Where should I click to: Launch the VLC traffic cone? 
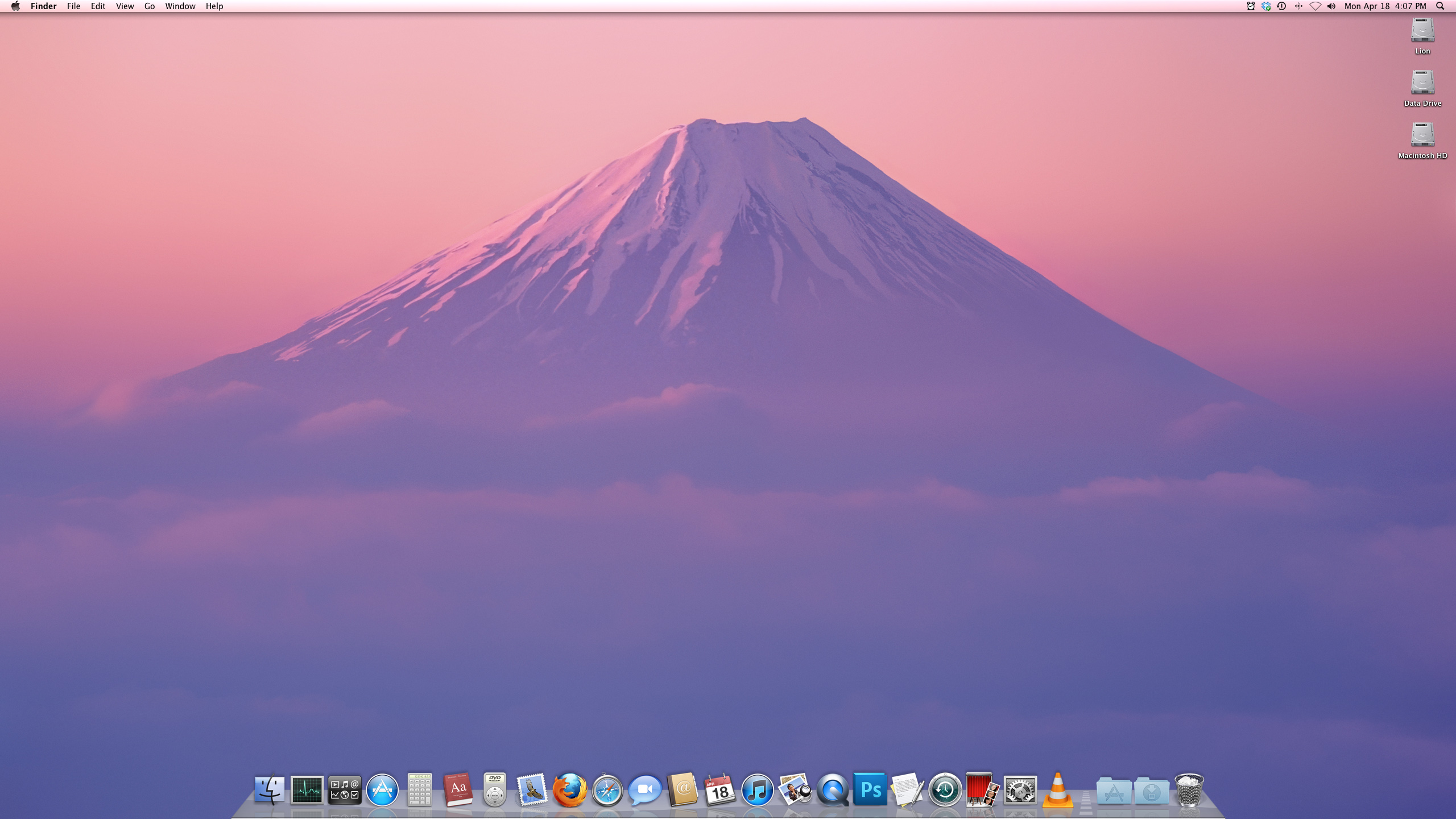(x=1057, y=790)
